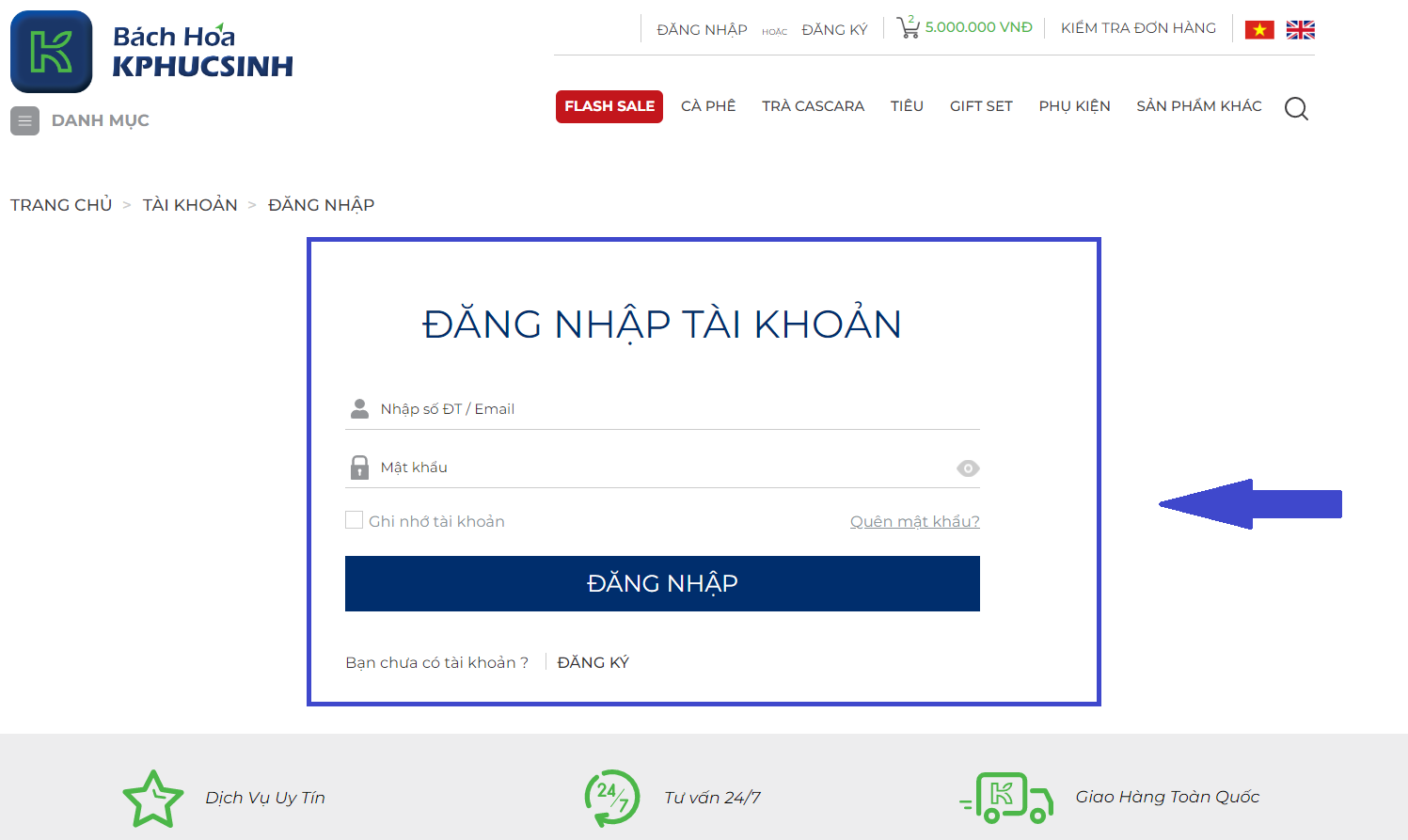
Task: Expand the DANH MỤC category list
Action: [100, 120]
